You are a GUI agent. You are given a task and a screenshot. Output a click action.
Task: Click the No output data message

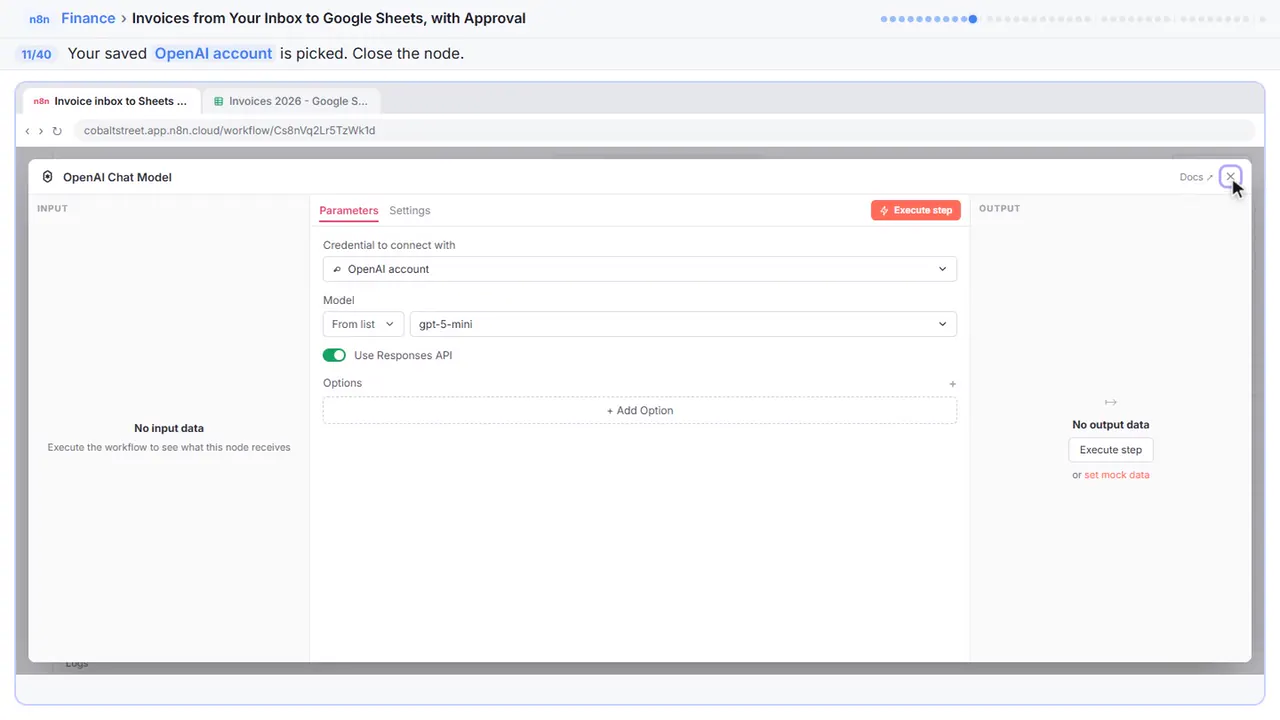point(1111,425)
